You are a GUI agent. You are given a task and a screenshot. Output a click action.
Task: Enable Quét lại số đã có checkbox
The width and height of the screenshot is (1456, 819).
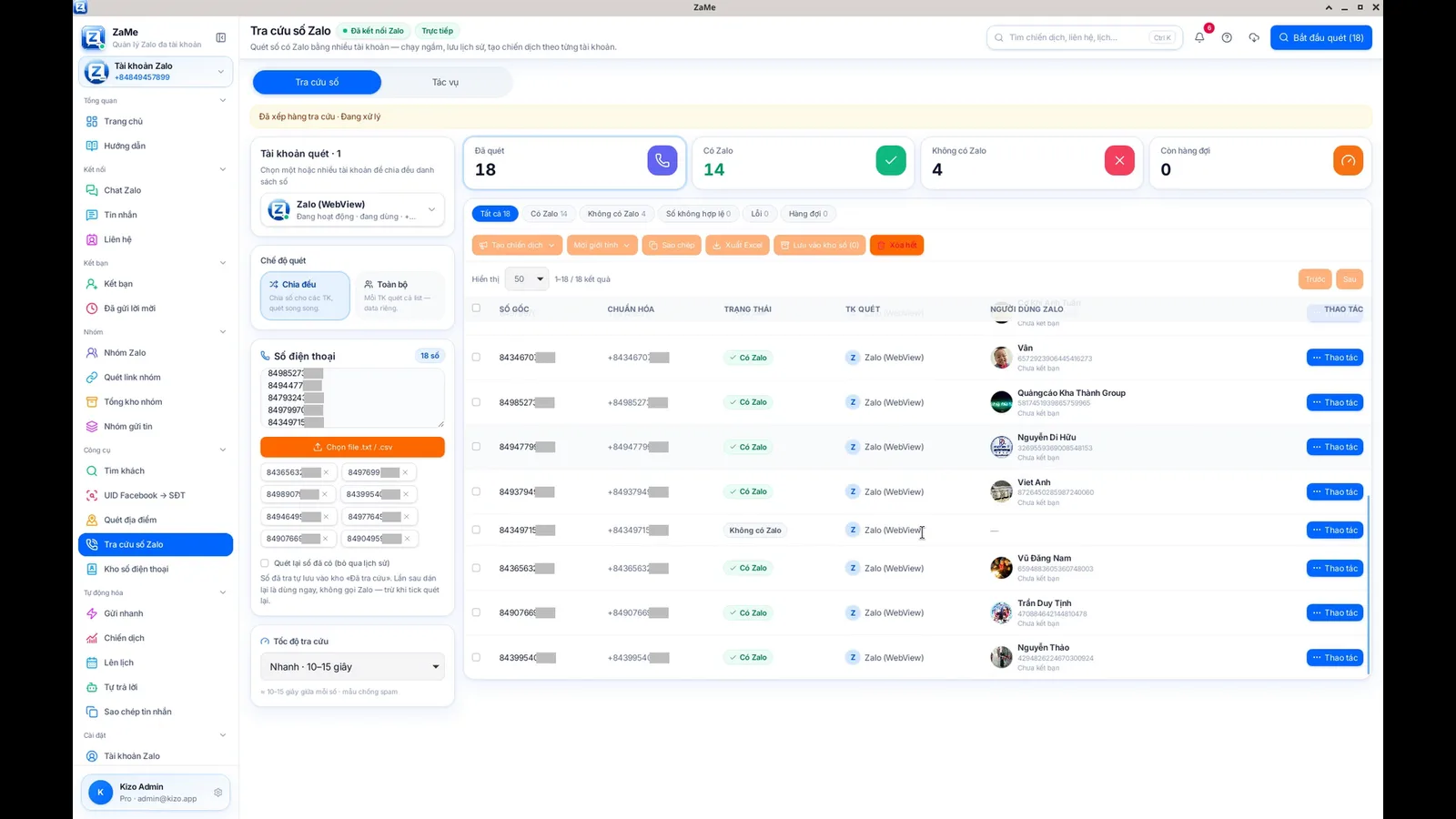click(x=265, y=563)
